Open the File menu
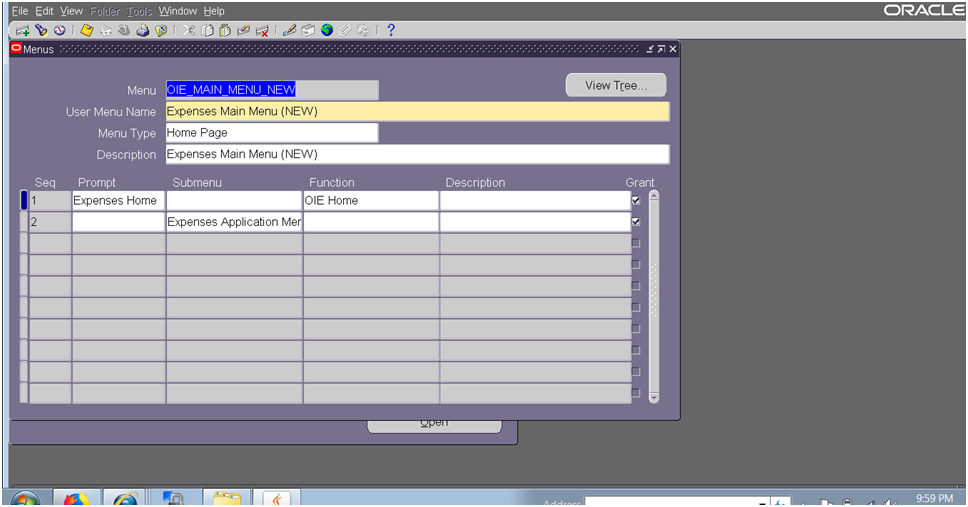 (20, 11)
